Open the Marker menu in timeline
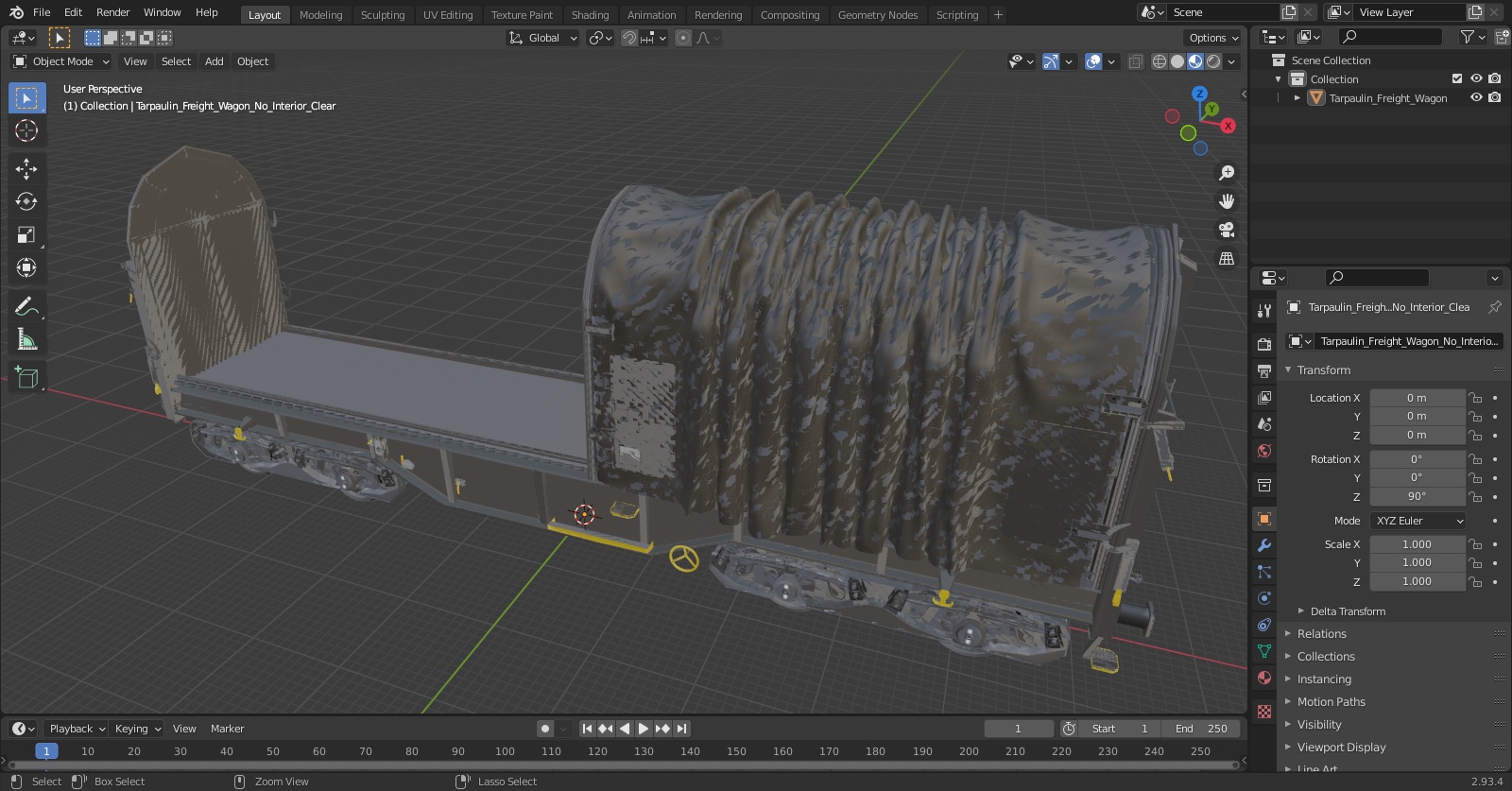This screenshot has width=1512, height=791. click(227, 729)
